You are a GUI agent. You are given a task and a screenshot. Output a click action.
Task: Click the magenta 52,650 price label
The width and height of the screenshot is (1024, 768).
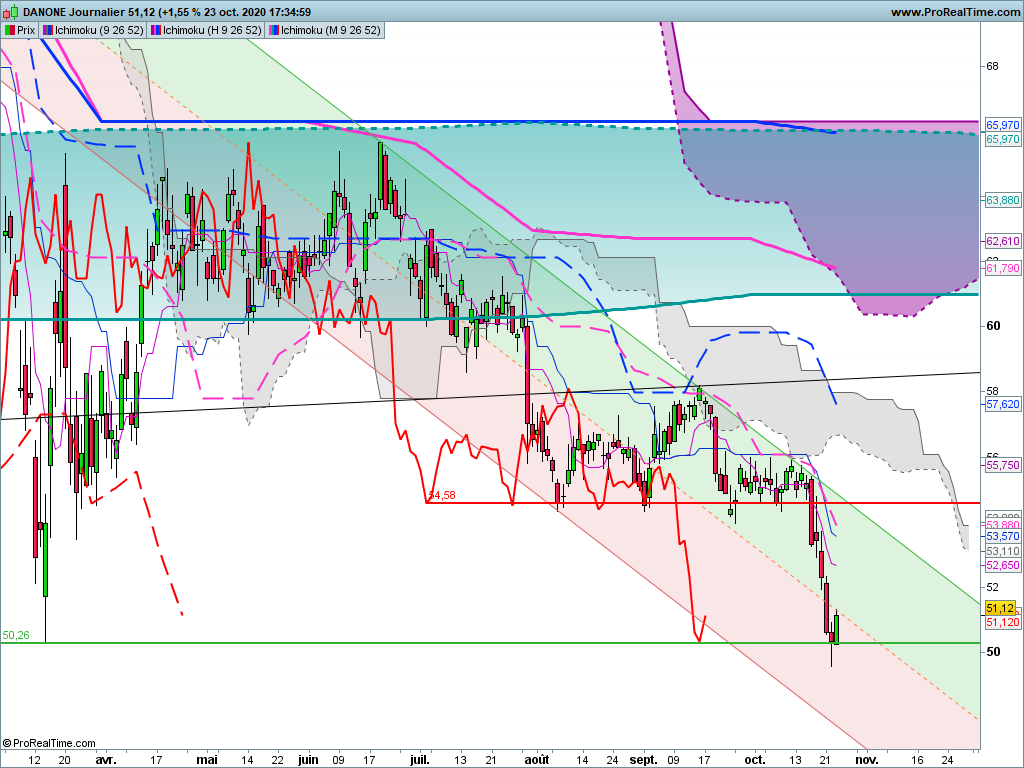[1002, 566]
